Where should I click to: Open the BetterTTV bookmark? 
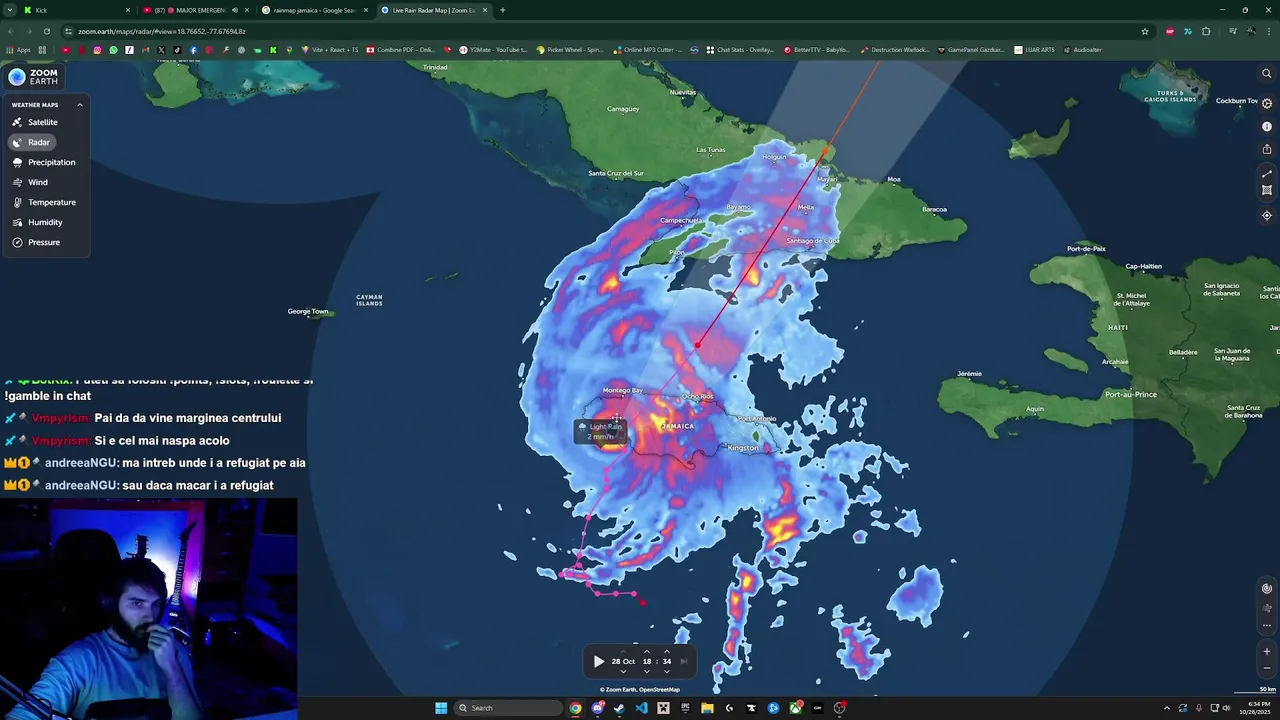tap(817, 50)
